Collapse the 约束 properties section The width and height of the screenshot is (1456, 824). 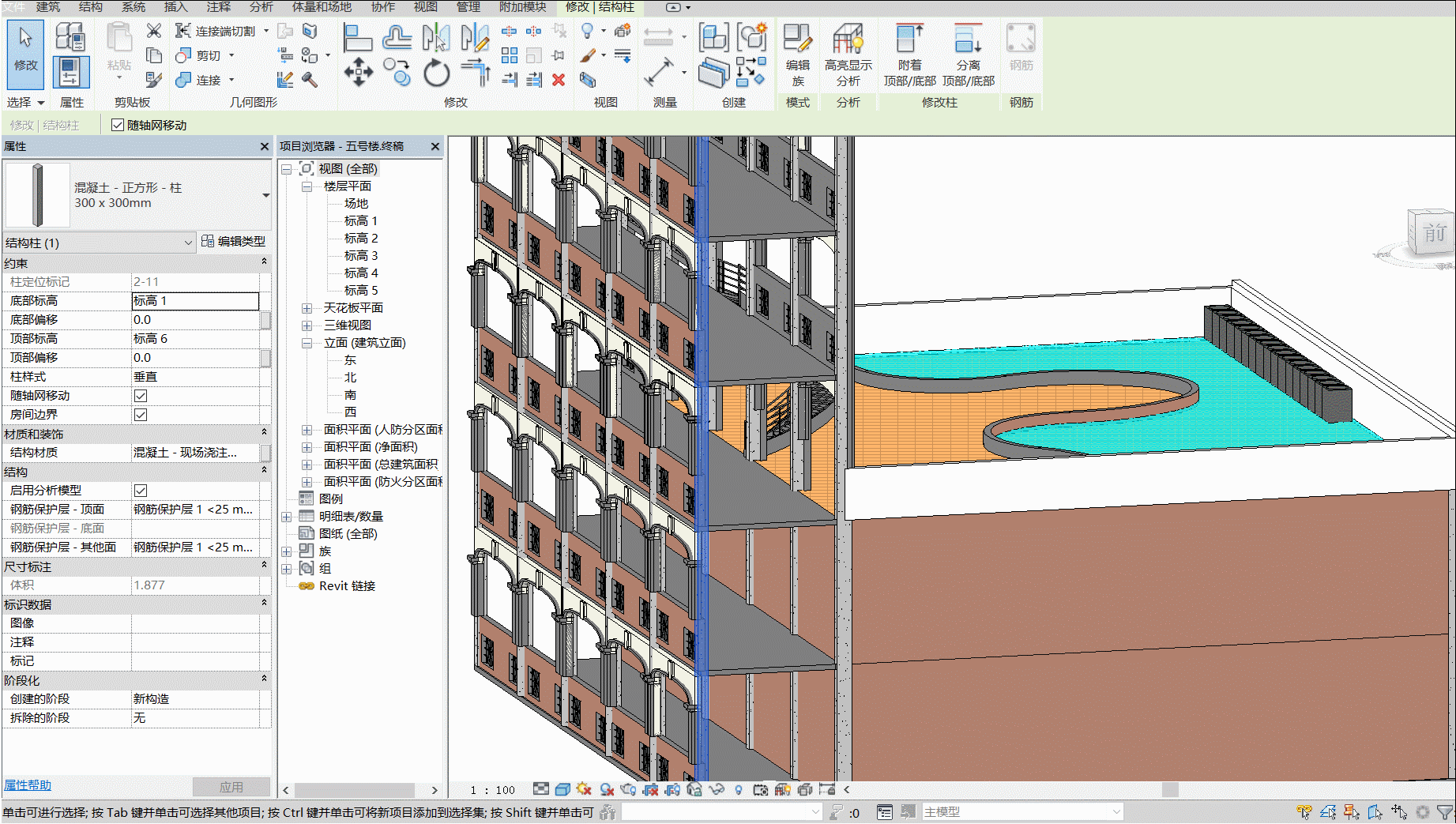[x=264, y=261]
